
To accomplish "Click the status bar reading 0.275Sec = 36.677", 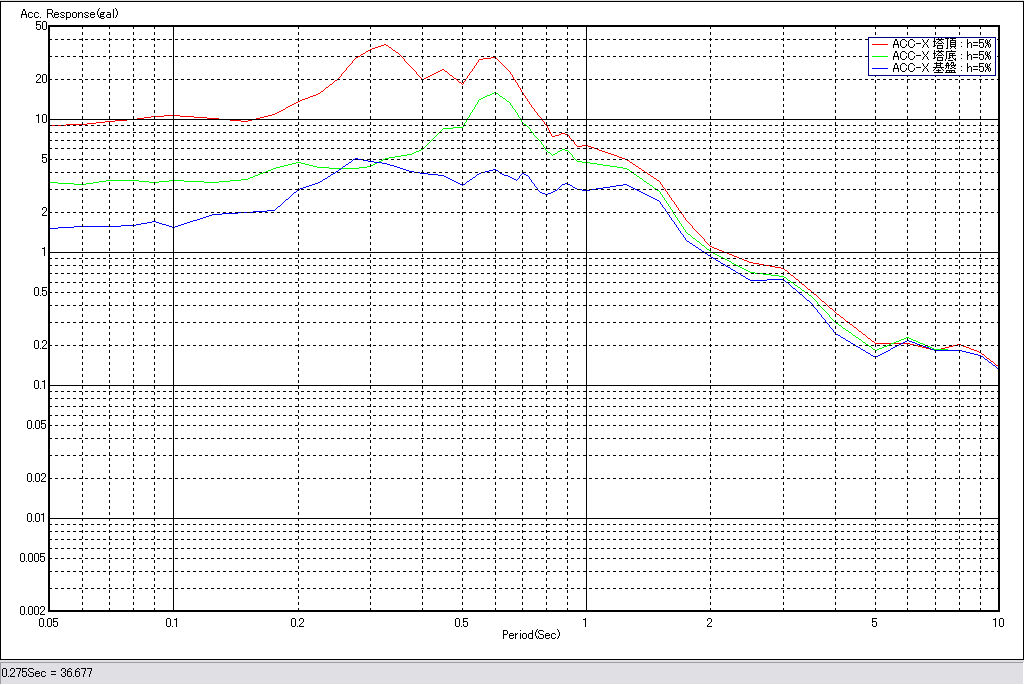I will (49, 674).
